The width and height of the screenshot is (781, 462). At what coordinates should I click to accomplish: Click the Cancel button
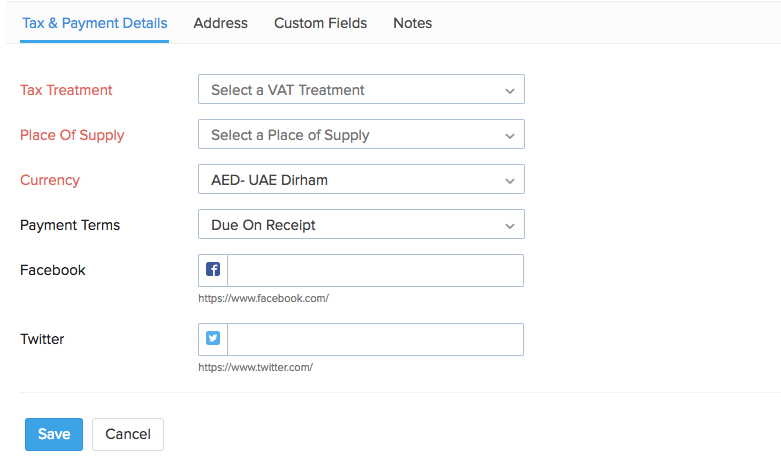tap(128, 434)
